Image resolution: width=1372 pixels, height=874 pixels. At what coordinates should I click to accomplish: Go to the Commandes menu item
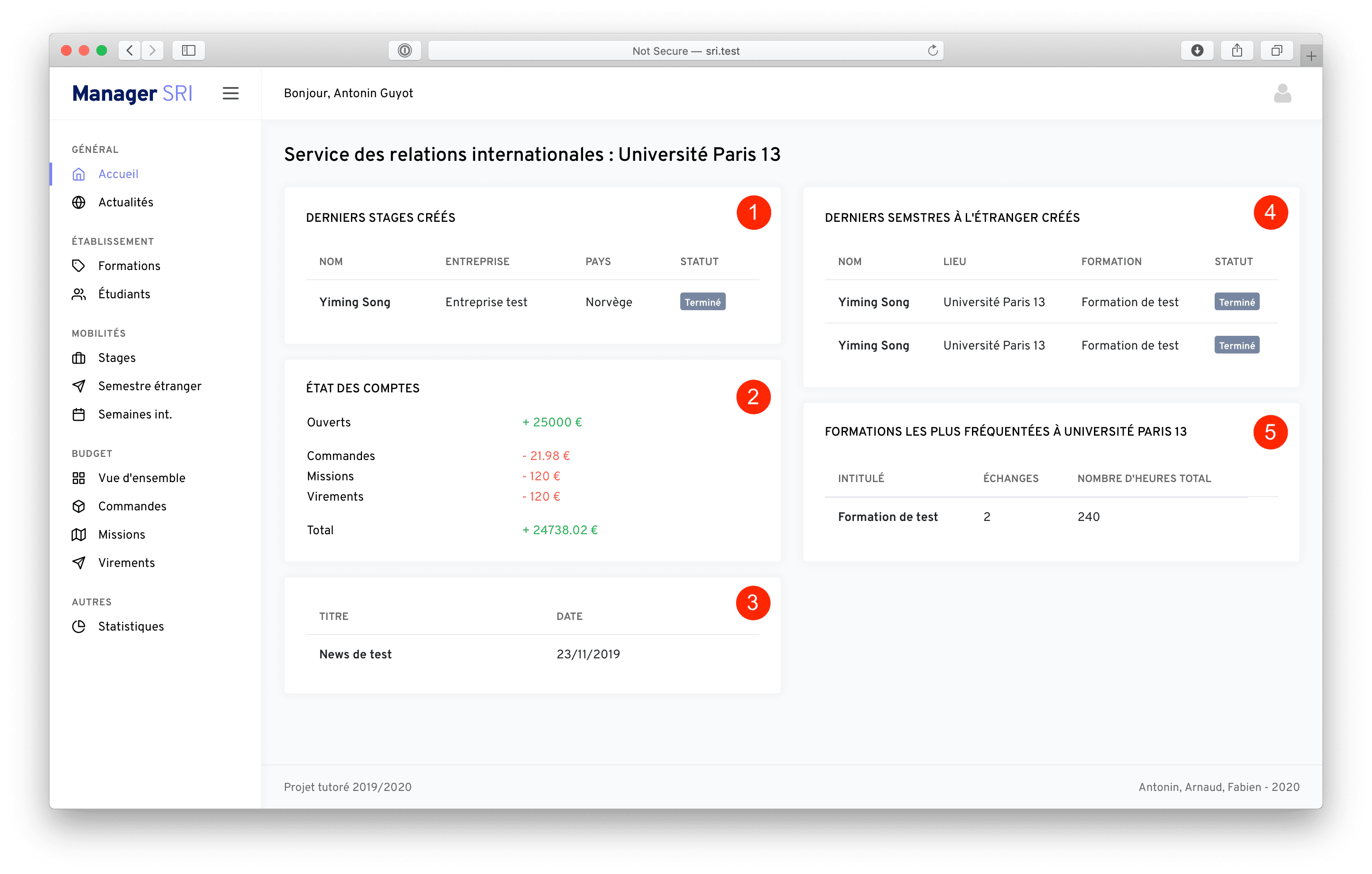coord(132,506)
